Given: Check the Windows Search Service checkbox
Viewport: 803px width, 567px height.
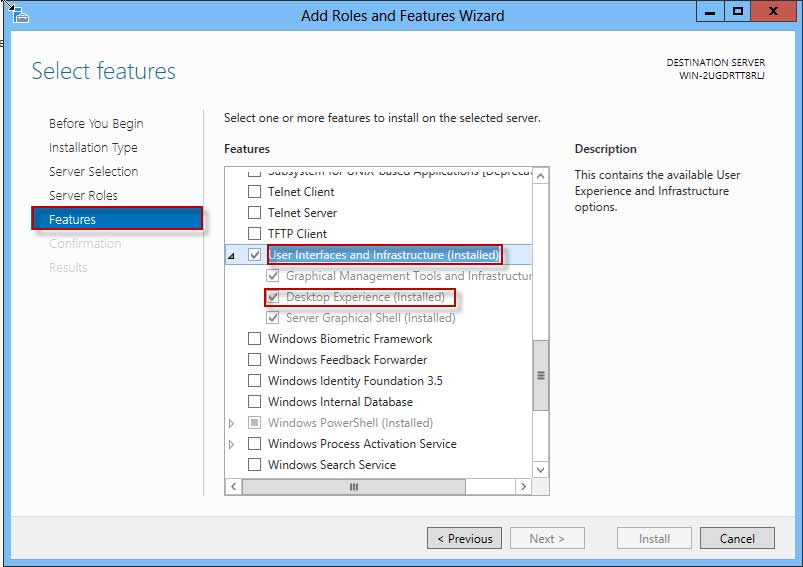Looking at the screenshot, I should click(x=255, y=465).
